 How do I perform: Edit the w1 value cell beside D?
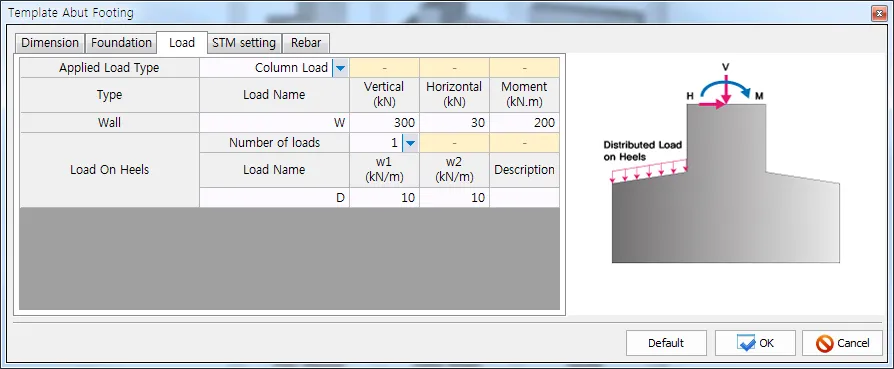[384, 198]
